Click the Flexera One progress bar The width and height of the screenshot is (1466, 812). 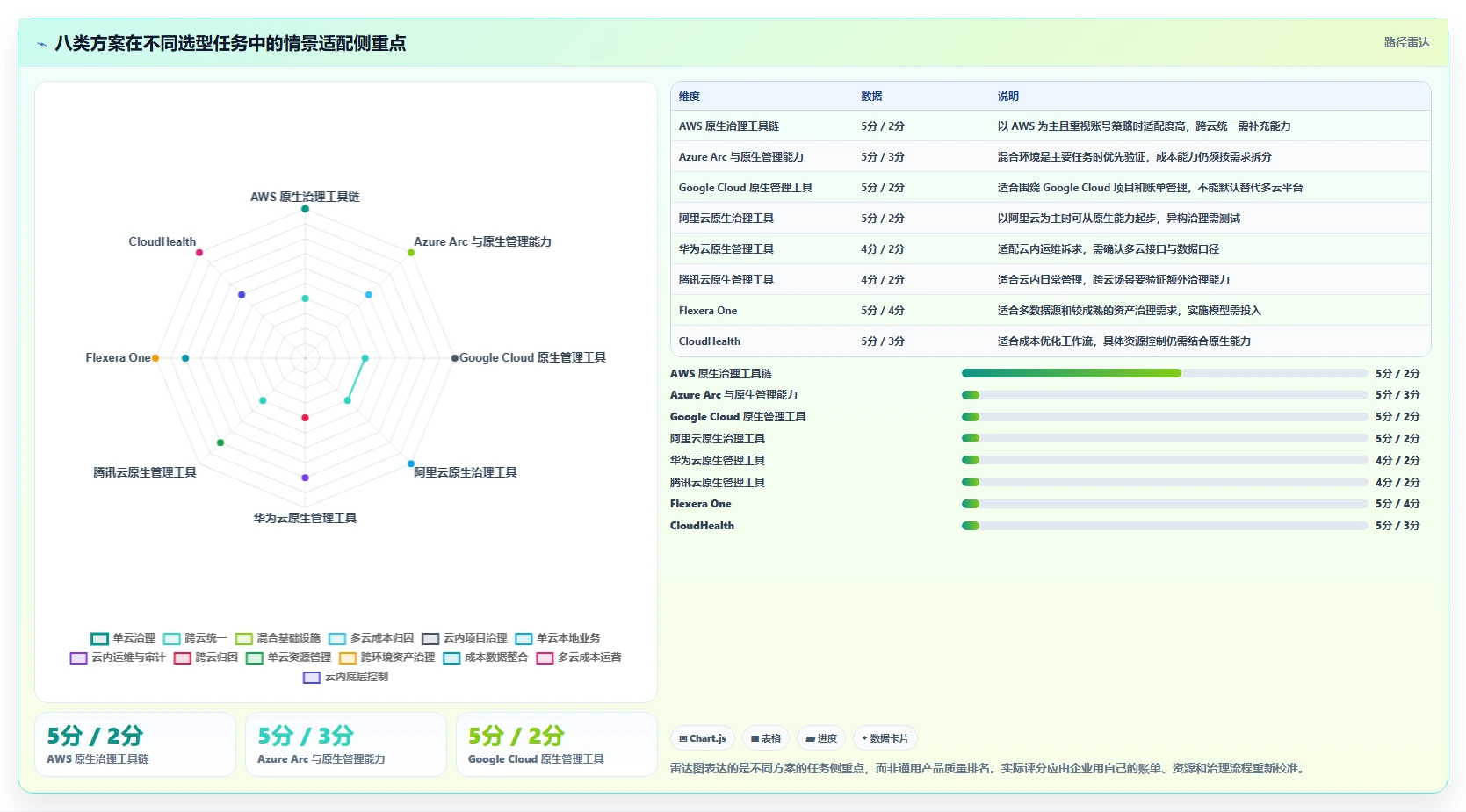coord(1165,504)
